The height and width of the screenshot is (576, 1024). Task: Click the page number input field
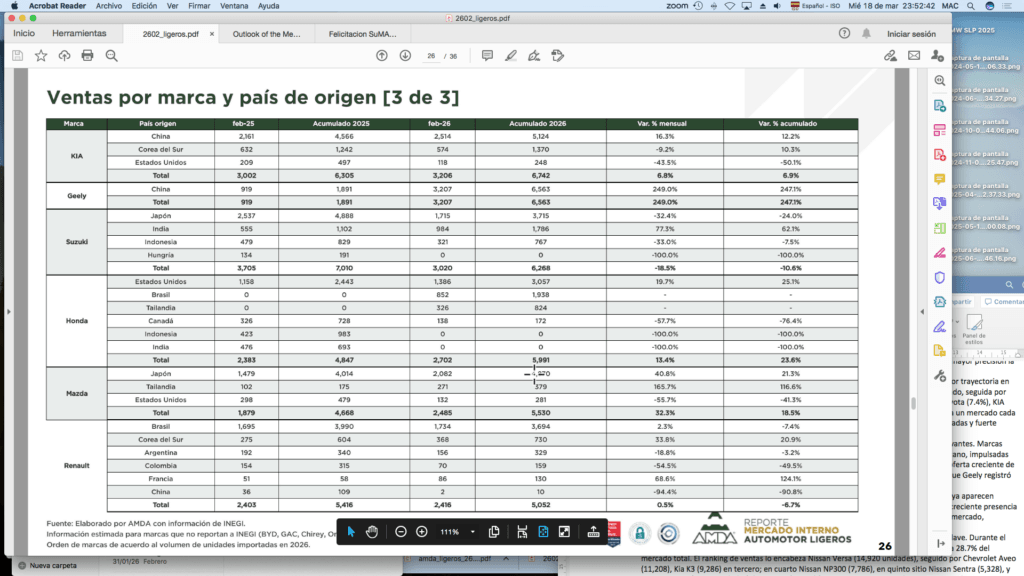point(430,55)
